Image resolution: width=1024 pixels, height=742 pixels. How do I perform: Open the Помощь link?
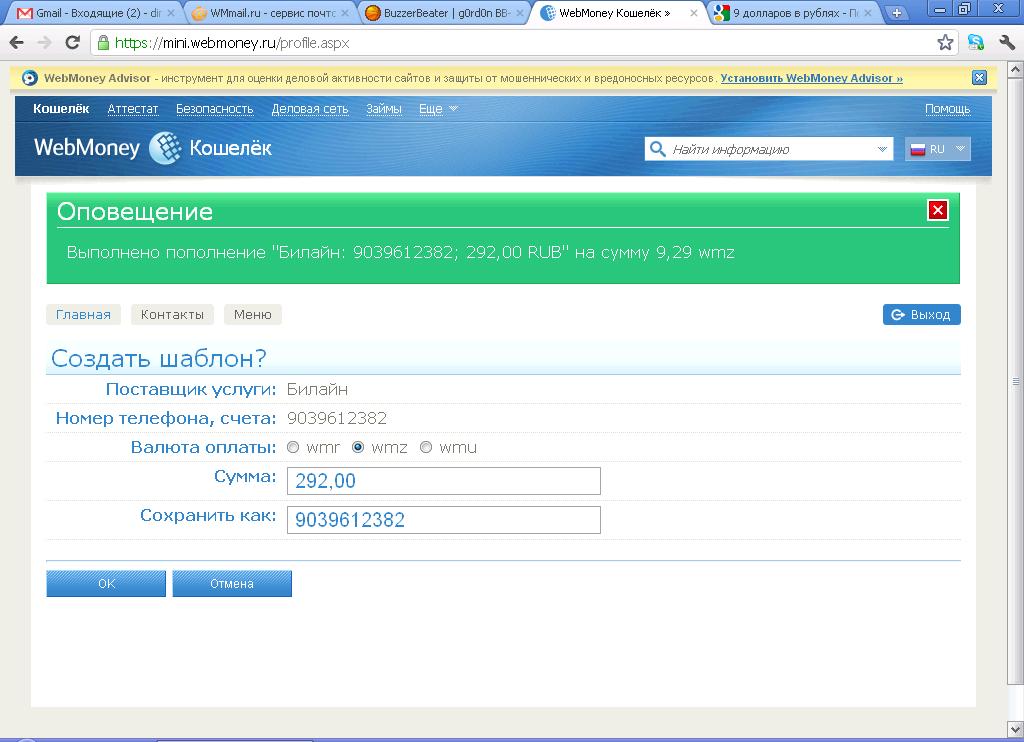tap(948, 109)
